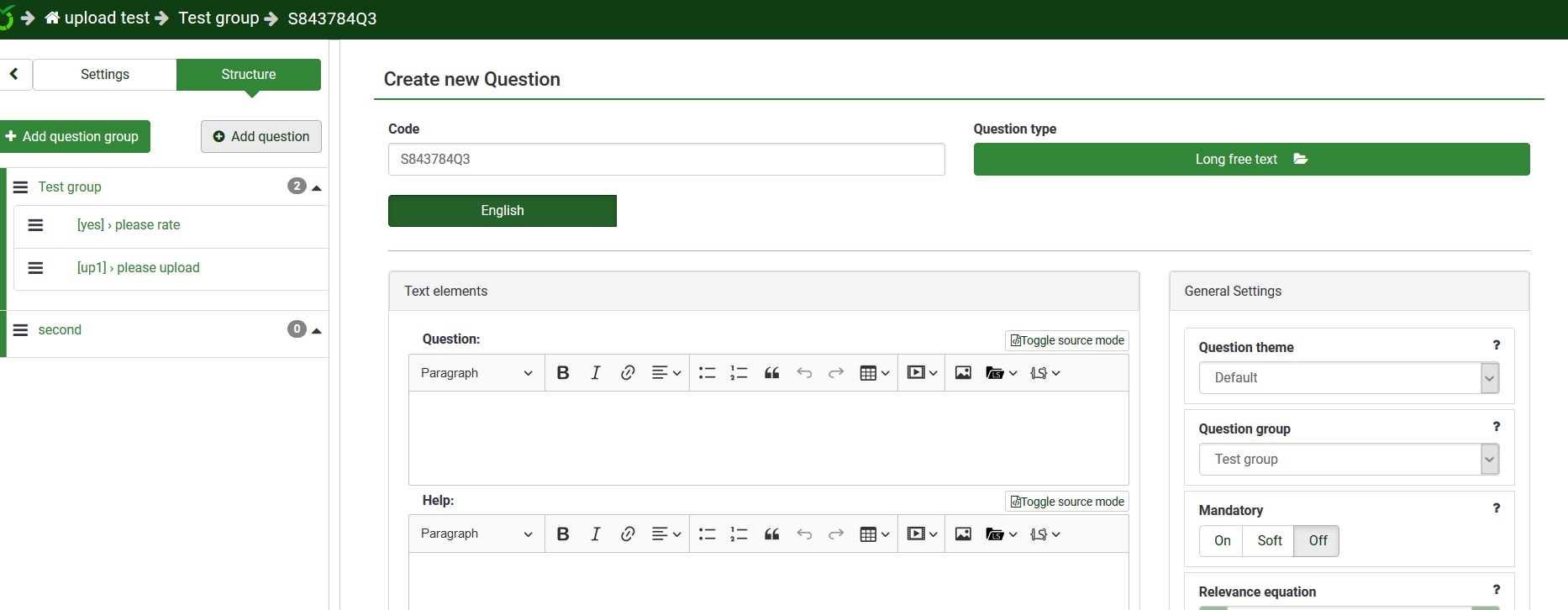Set Mandatory to On
1568x610 pixels.
point(1222,541)
